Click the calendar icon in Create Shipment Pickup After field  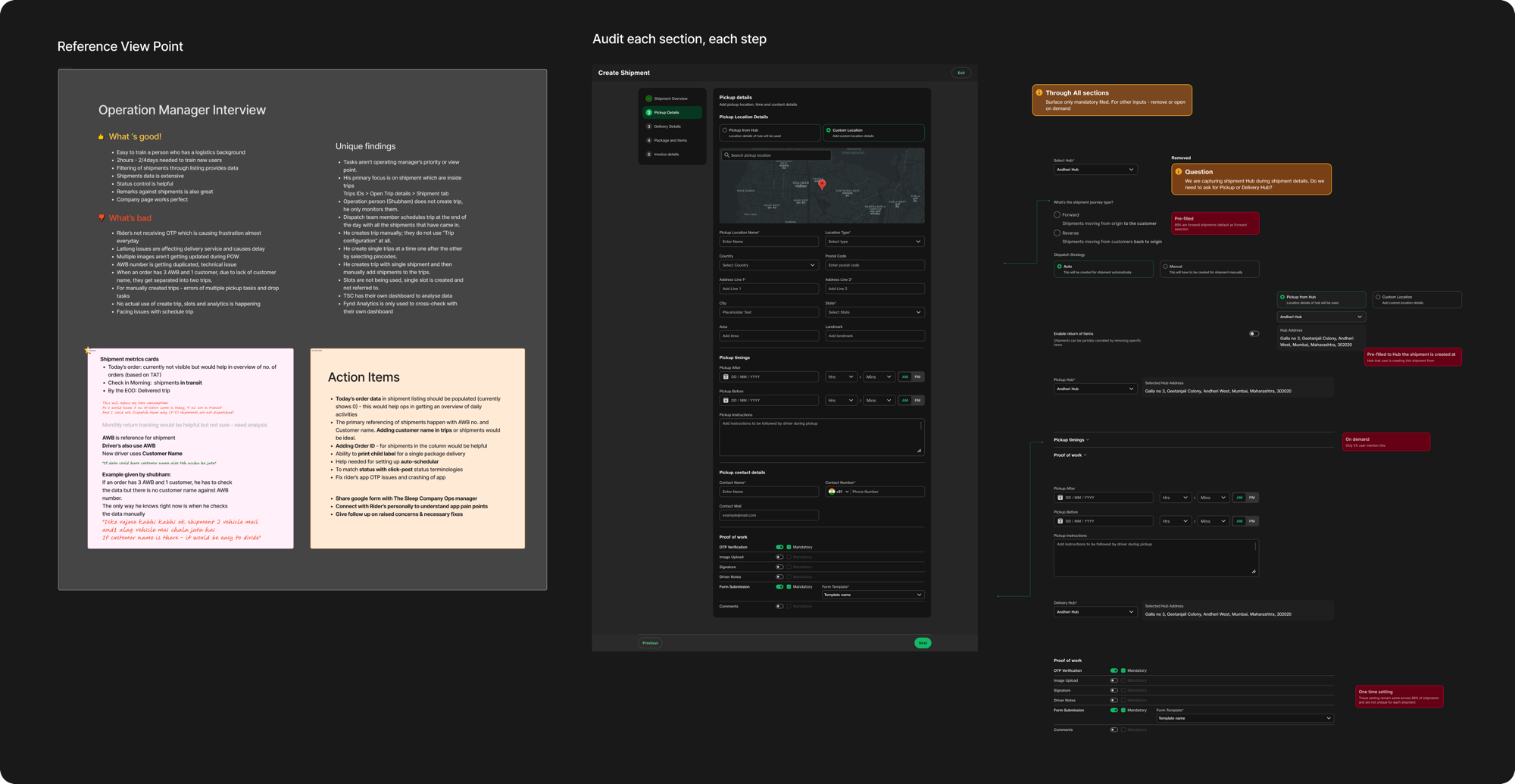[726, 376]
